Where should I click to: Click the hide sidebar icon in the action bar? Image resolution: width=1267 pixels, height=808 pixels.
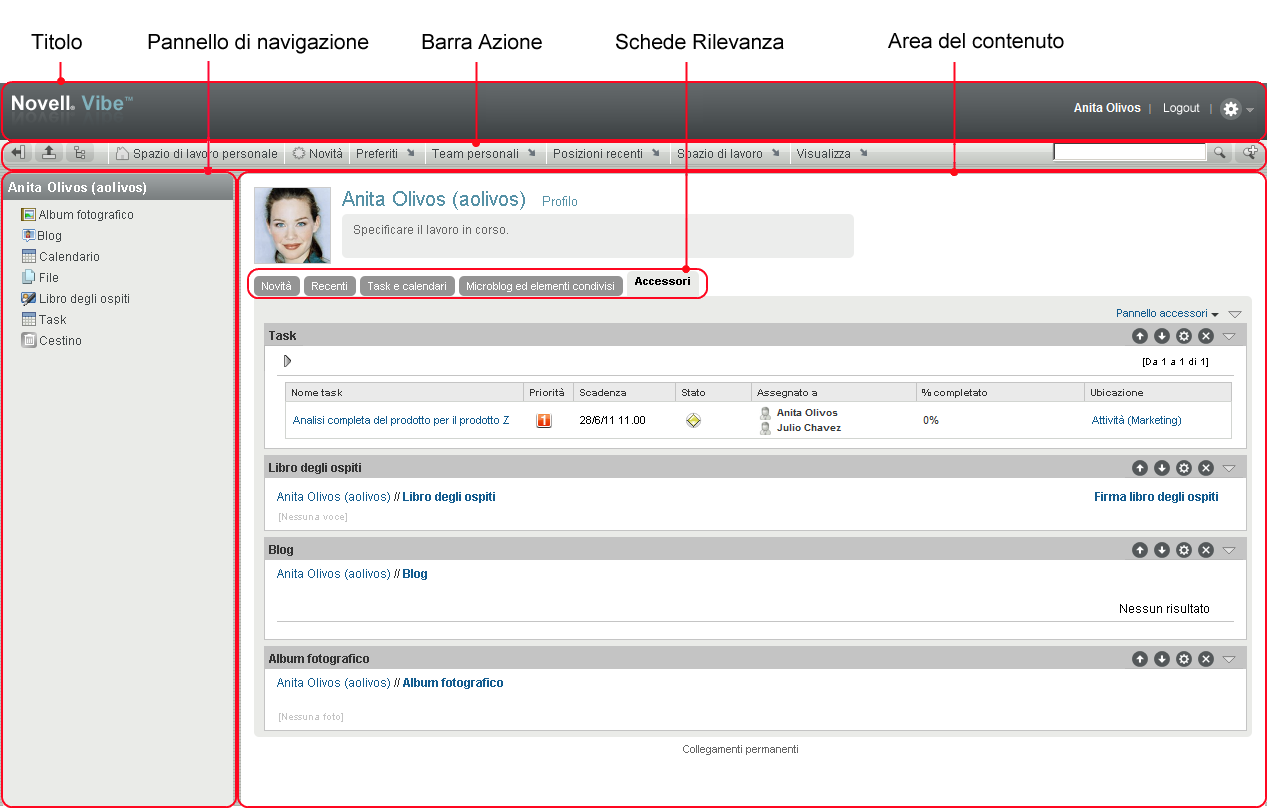point(18,153)
